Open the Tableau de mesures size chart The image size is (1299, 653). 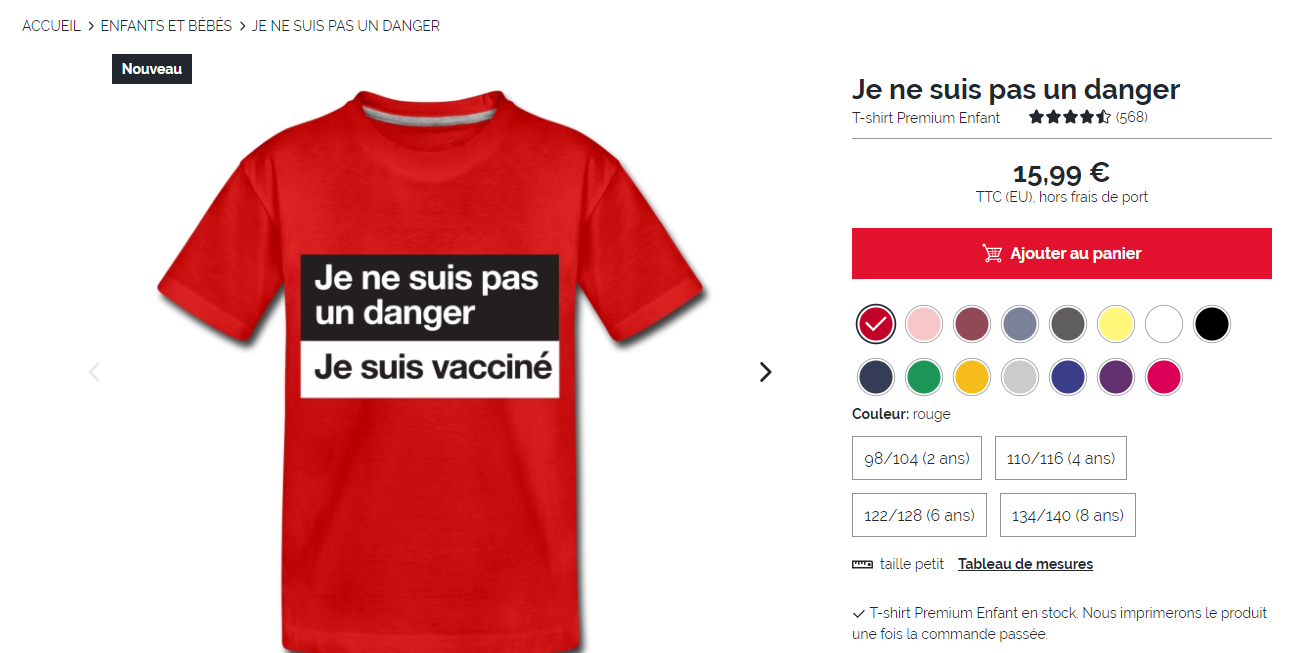tap(1025, 564)
